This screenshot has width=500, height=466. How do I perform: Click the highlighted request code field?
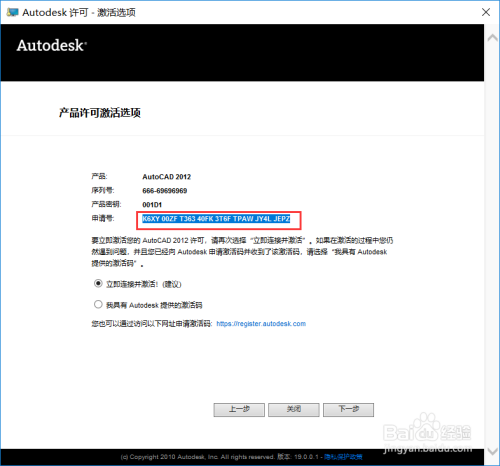coord(216,219)
